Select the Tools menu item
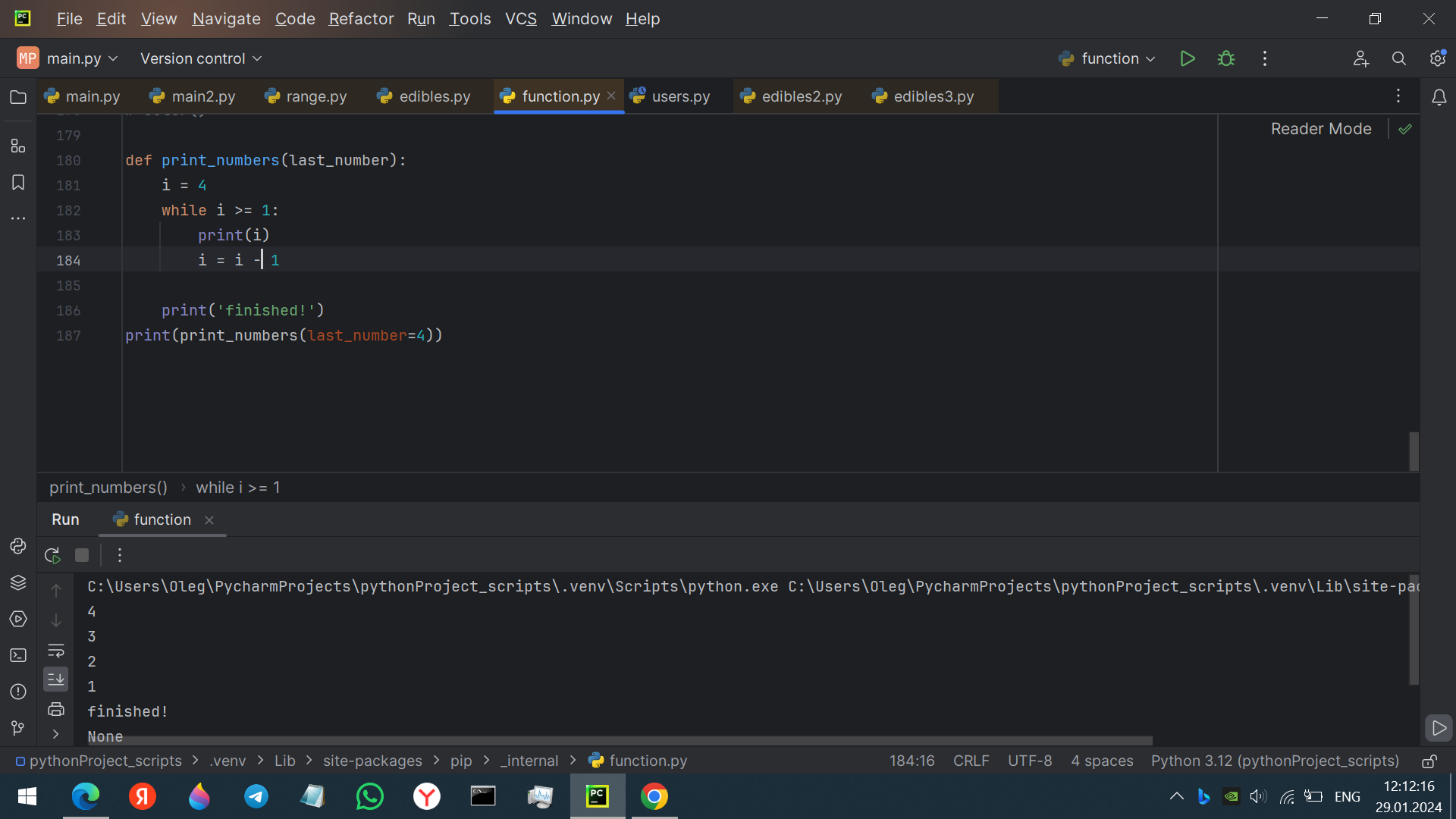 (470, 18)
